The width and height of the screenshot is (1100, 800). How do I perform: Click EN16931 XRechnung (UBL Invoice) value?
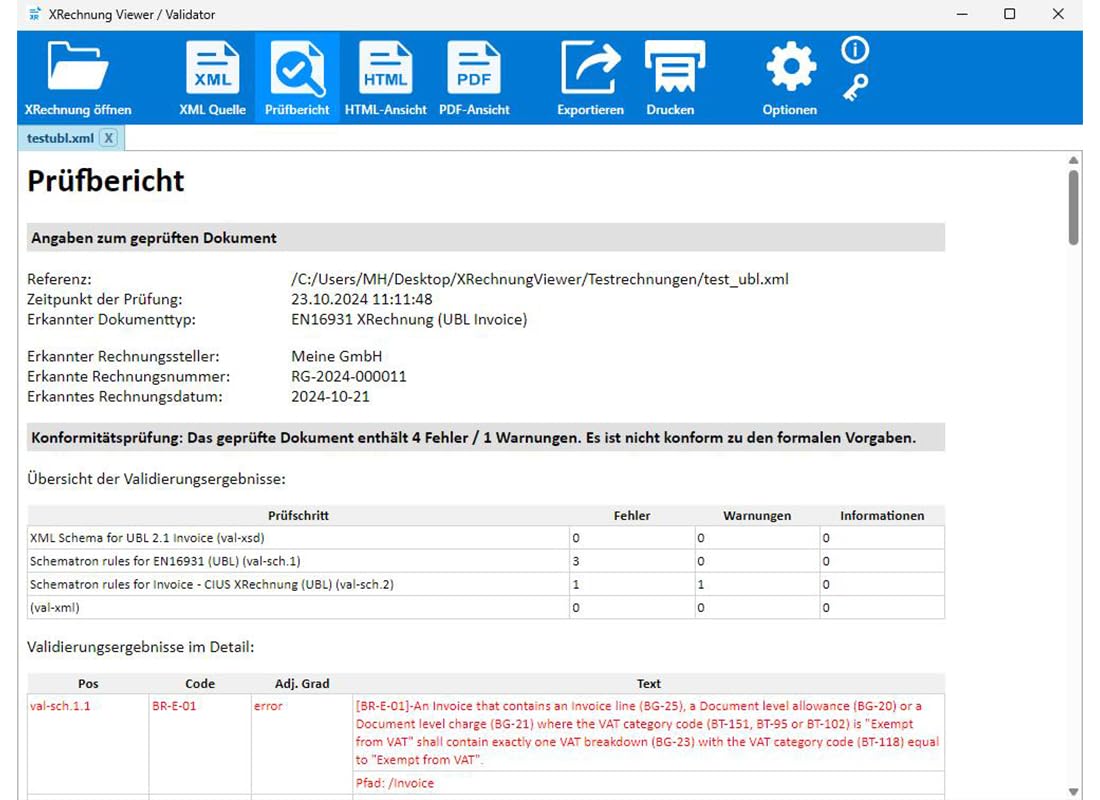(409, 320)
